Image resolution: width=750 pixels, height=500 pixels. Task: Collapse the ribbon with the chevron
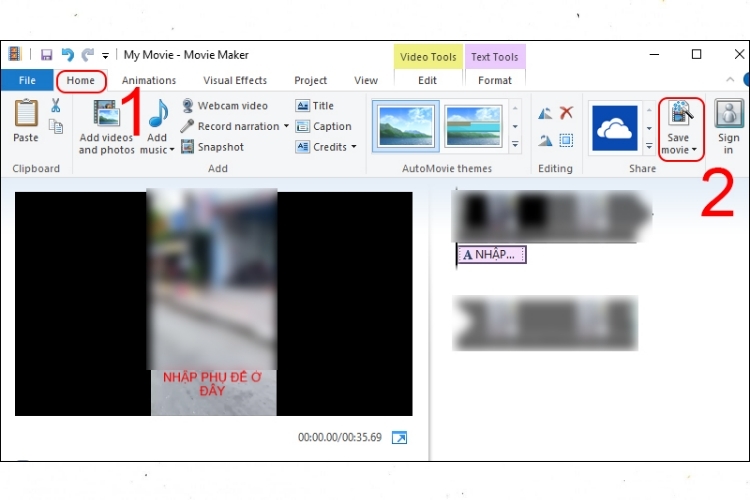click(x=730, y=79)
